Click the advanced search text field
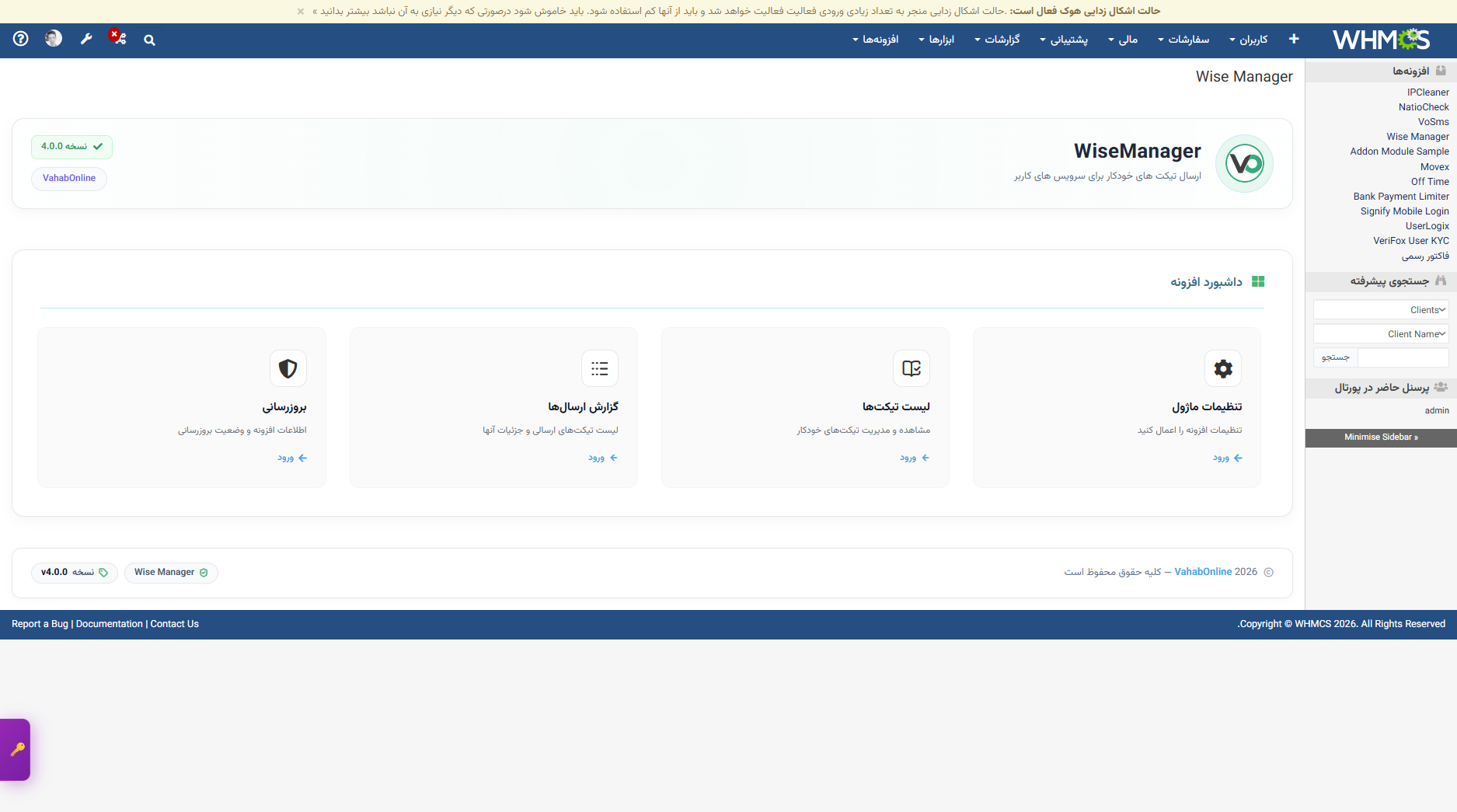1457x812 pixels. tap(1403, 357)
